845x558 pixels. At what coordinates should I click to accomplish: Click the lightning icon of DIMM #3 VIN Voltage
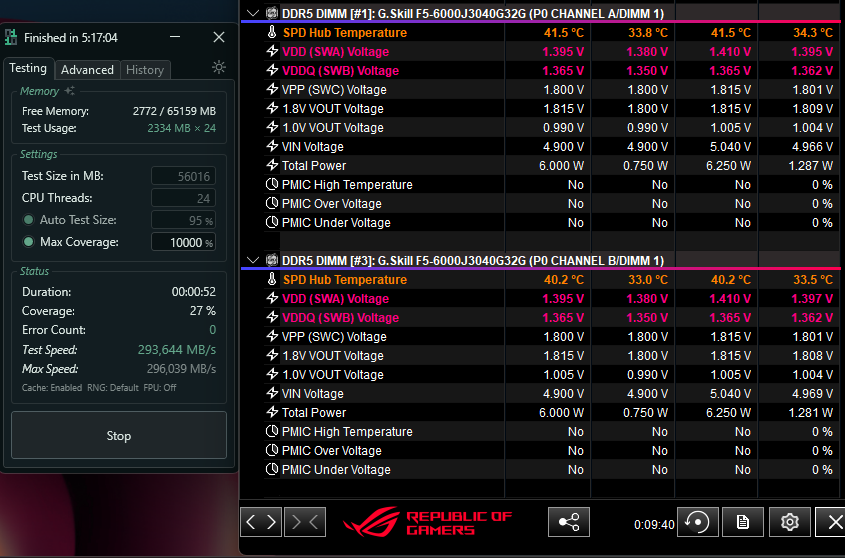(x=272, y=393)
